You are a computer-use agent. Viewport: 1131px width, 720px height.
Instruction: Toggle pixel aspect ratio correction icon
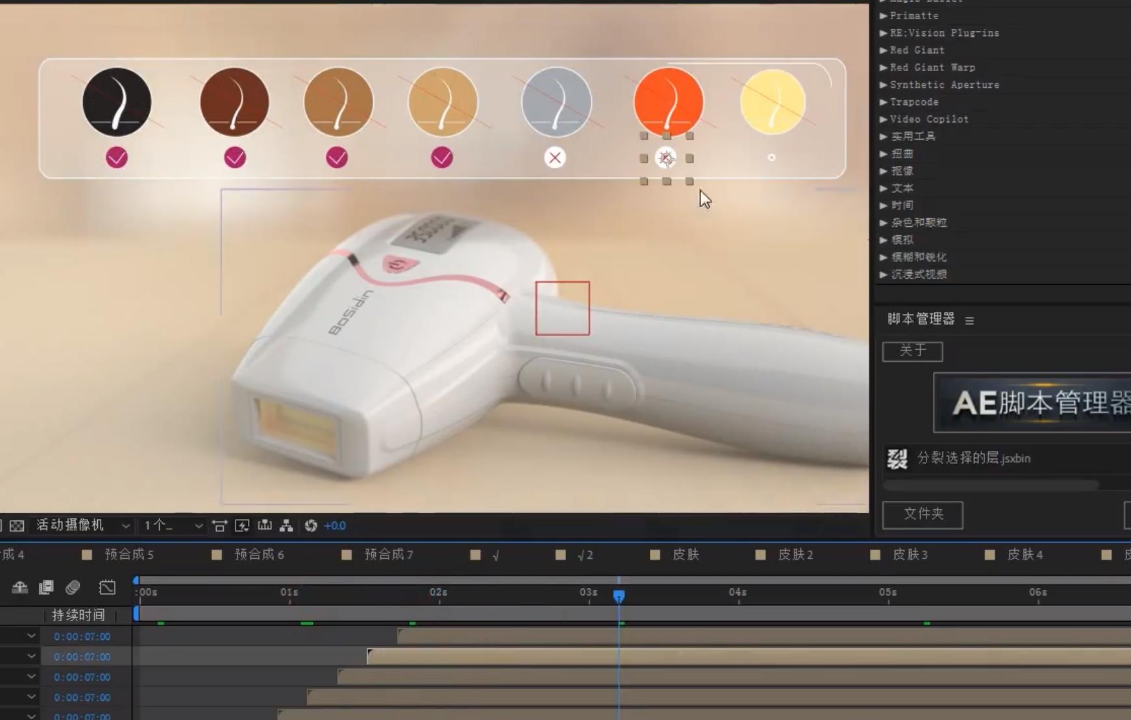tap(219, 526)
